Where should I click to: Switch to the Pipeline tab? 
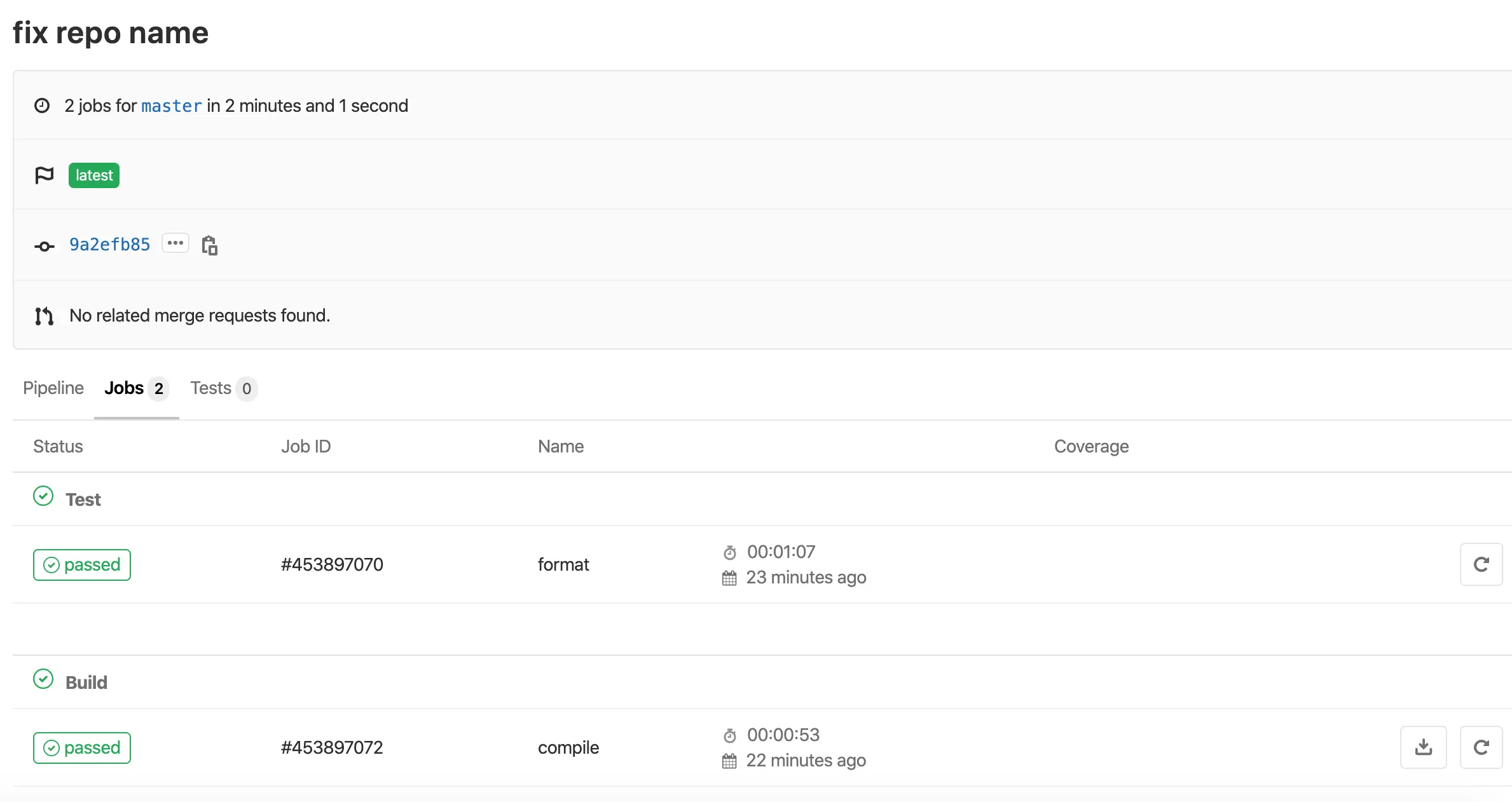(53, 388)
